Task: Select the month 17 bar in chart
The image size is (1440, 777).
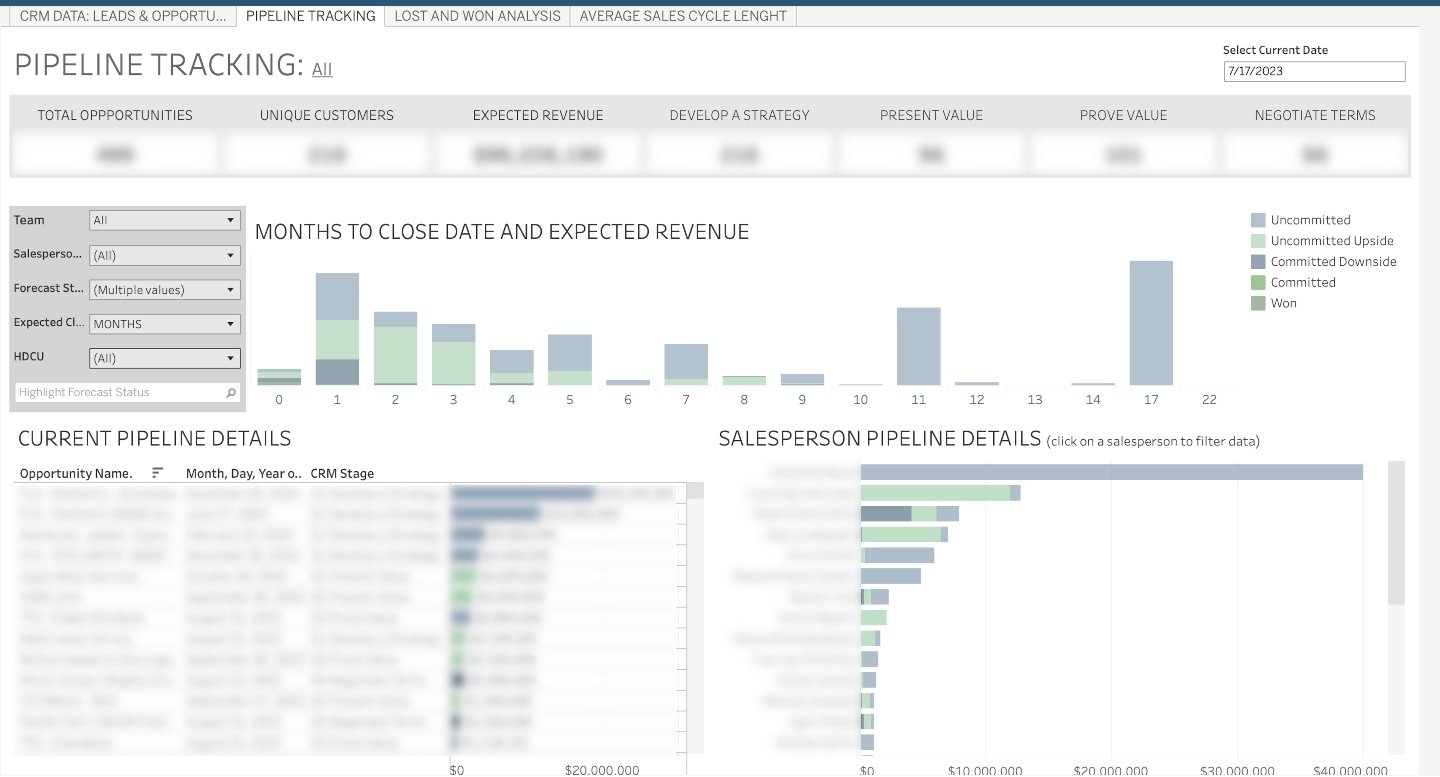Action: [x=1151, y=322]
